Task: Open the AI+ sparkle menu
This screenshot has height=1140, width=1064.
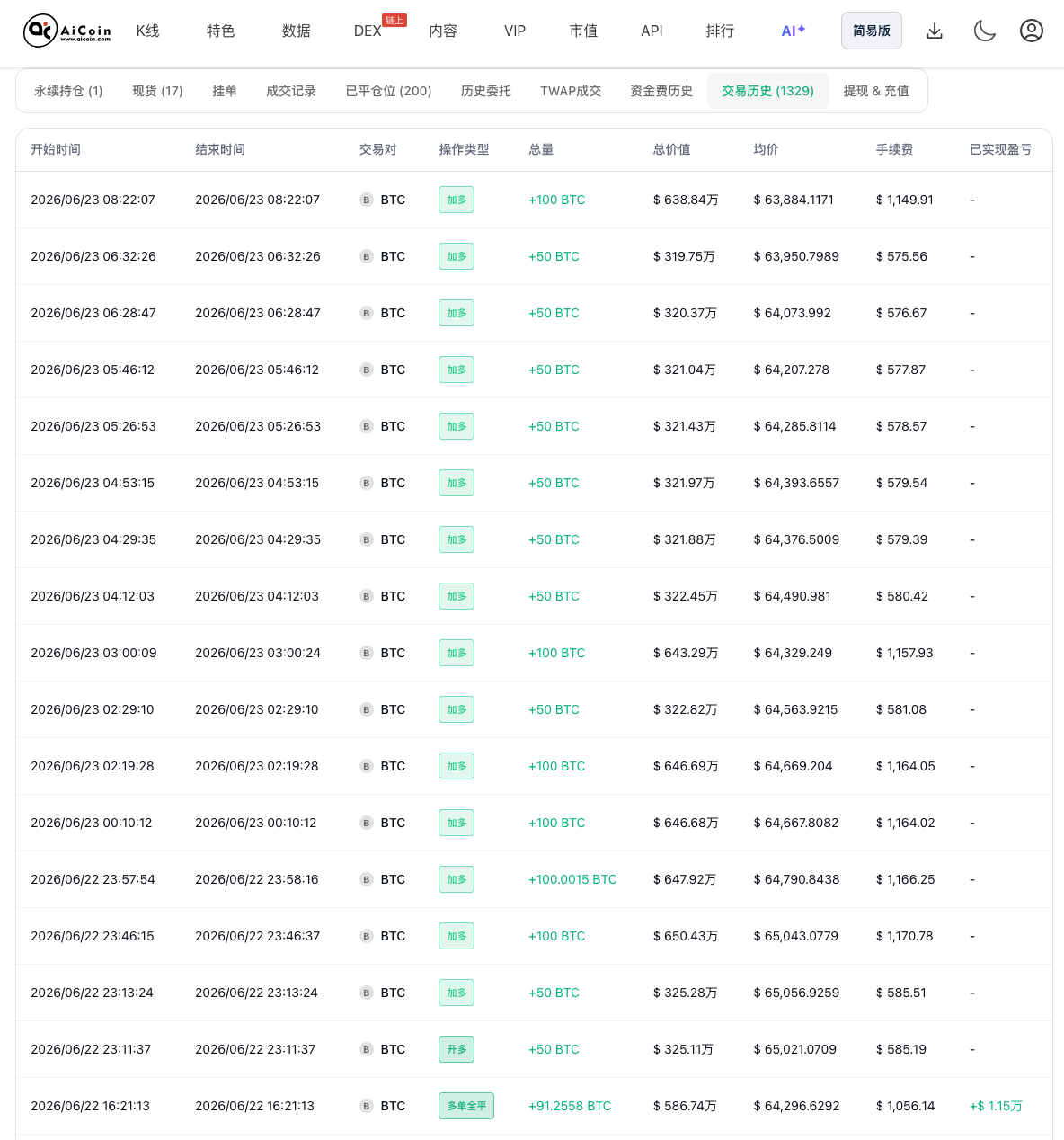Action: [794, 31]
